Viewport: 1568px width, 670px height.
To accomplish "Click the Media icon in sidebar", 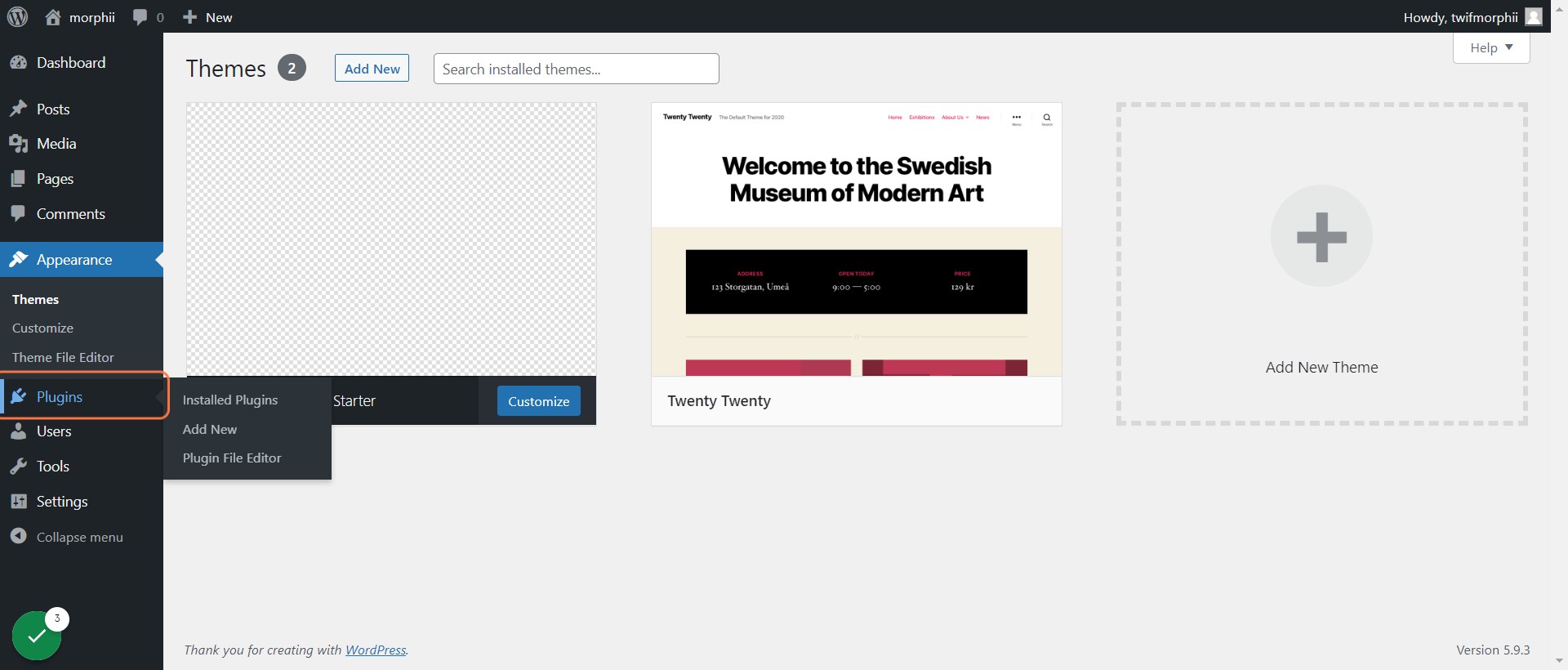I will [x=18, y=144].
